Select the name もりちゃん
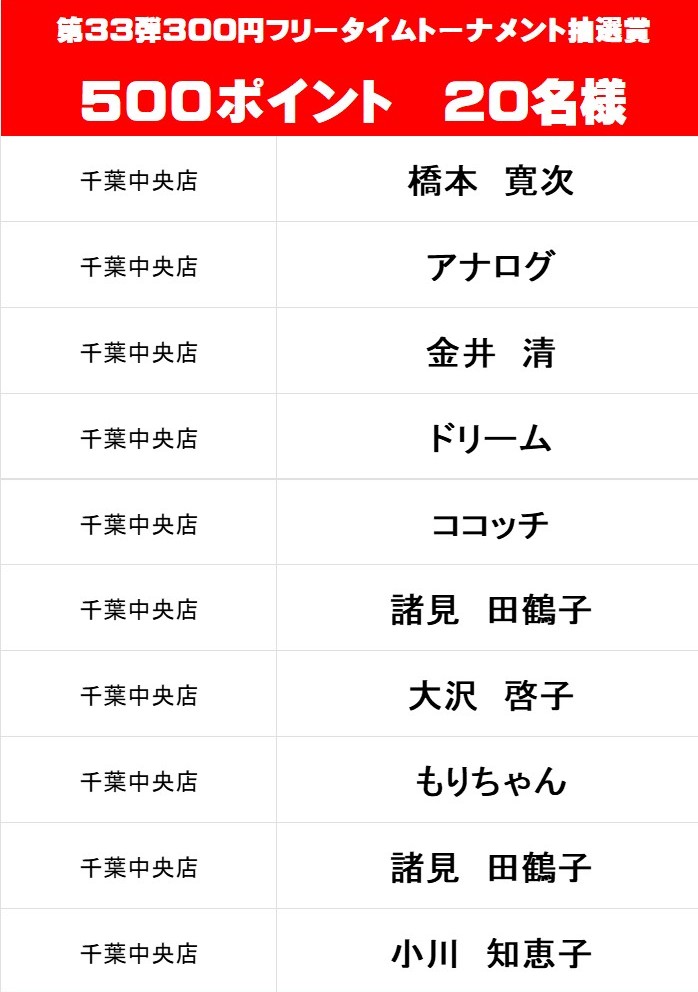698x992 pixels. [490, 782]
